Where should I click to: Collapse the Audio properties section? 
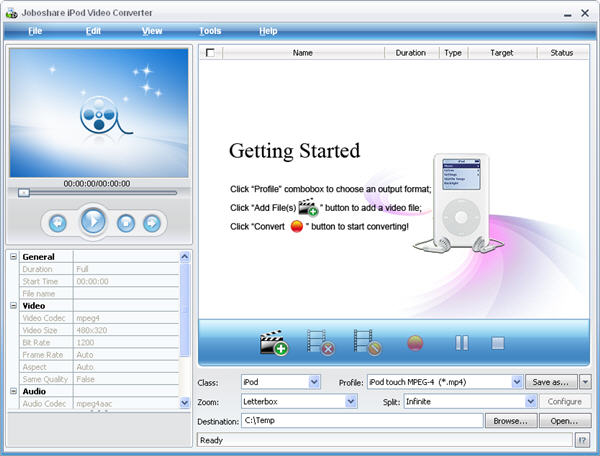13,391
